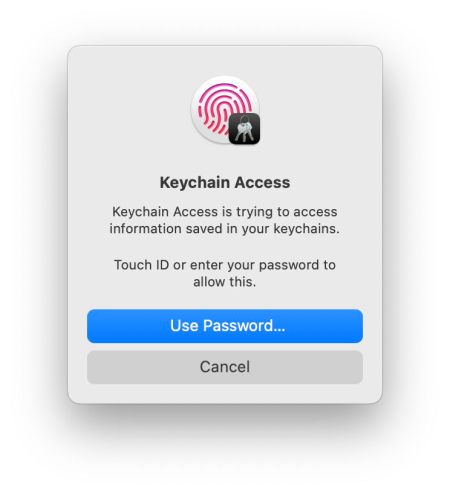Click empty dialog area beside the Touch ID icon
The width and height of the screenshot is (450, 493).
[x=317, y=110]
